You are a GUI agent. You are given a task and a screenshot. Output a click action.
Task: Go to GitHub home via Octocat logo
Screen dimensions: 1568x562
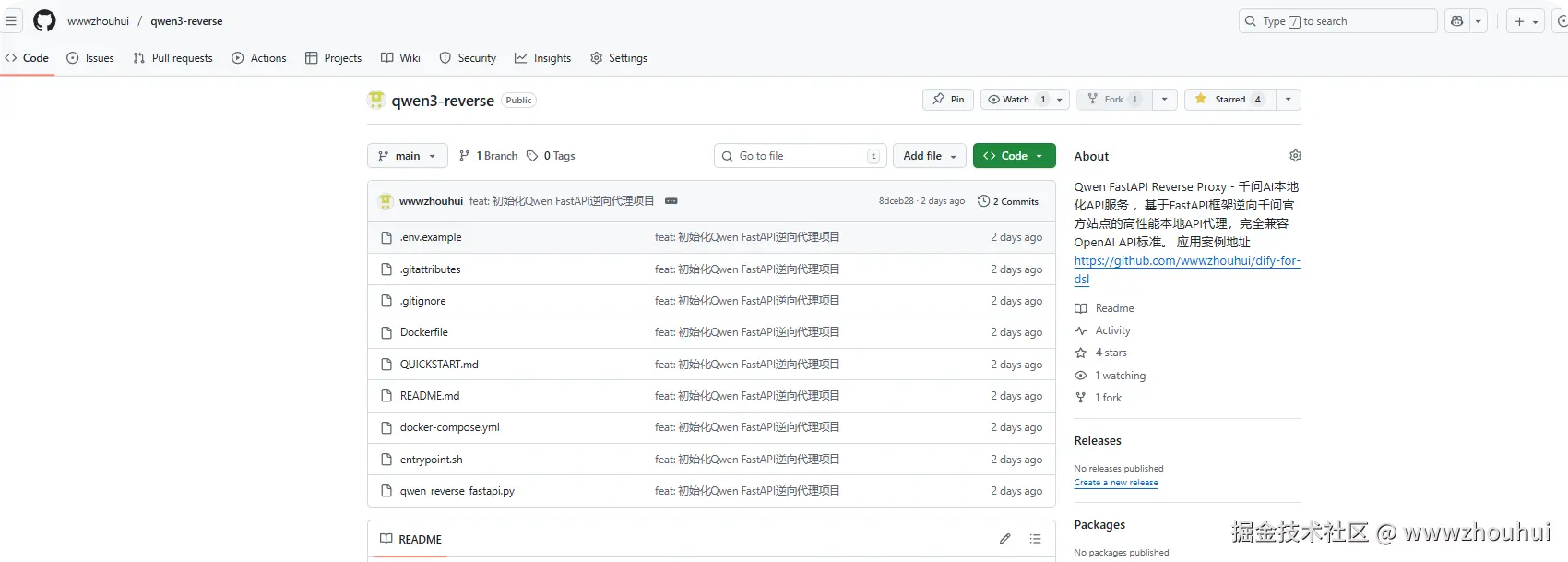click(44, 20)
